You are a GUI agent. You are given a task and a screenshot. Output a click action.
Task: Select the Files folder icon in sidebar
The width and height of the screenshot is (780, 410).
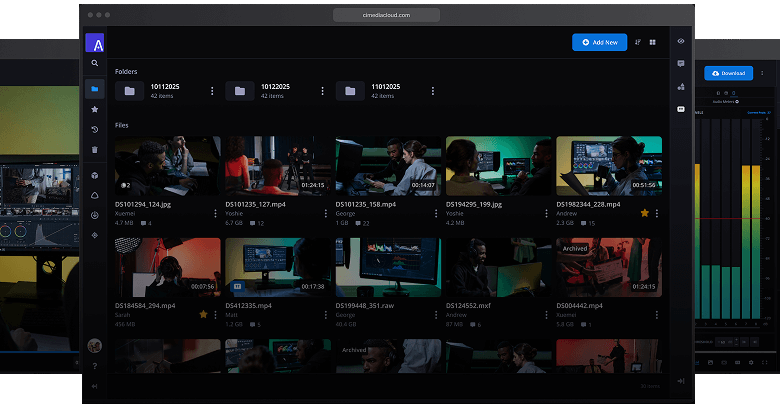(x=95, y=89)
